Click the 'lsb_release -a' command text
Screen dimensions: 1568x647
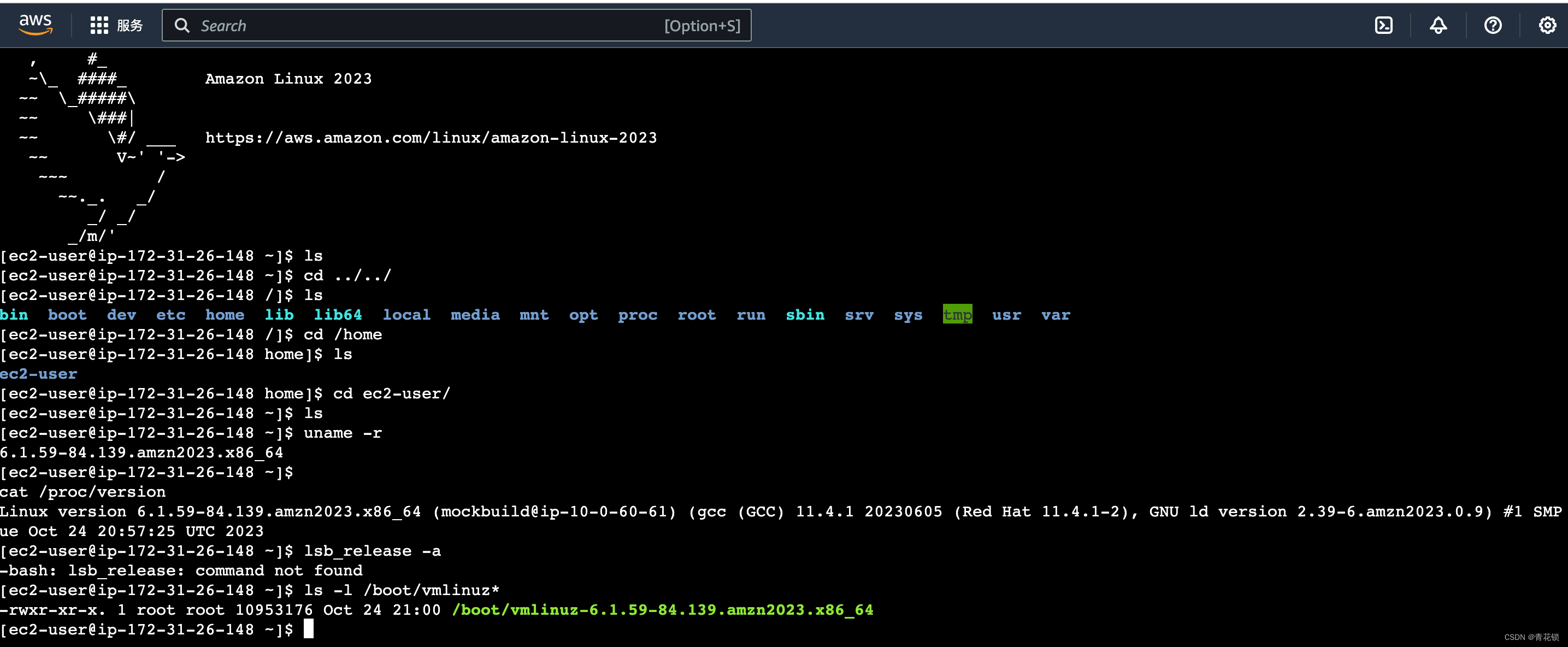tap(373, 551)
